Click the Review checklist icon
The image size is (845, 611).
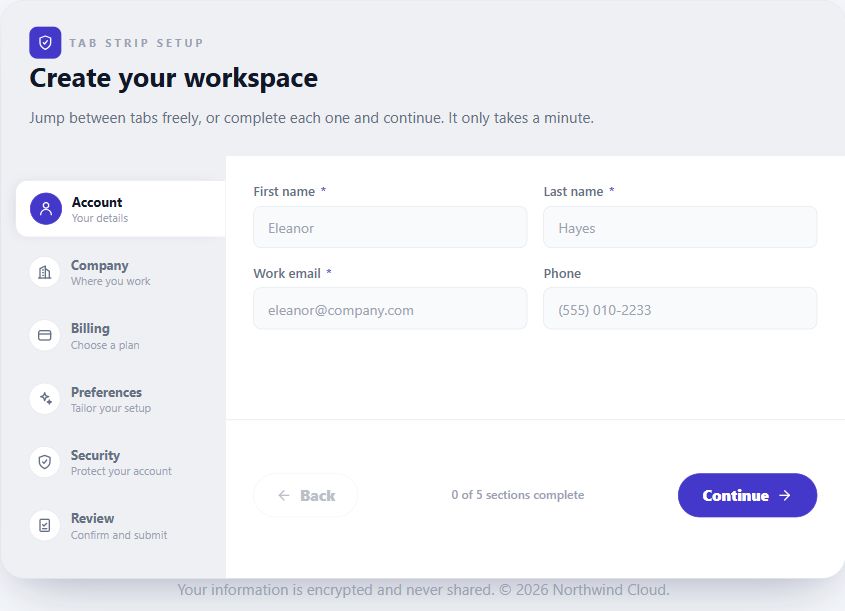pos(45,525)
